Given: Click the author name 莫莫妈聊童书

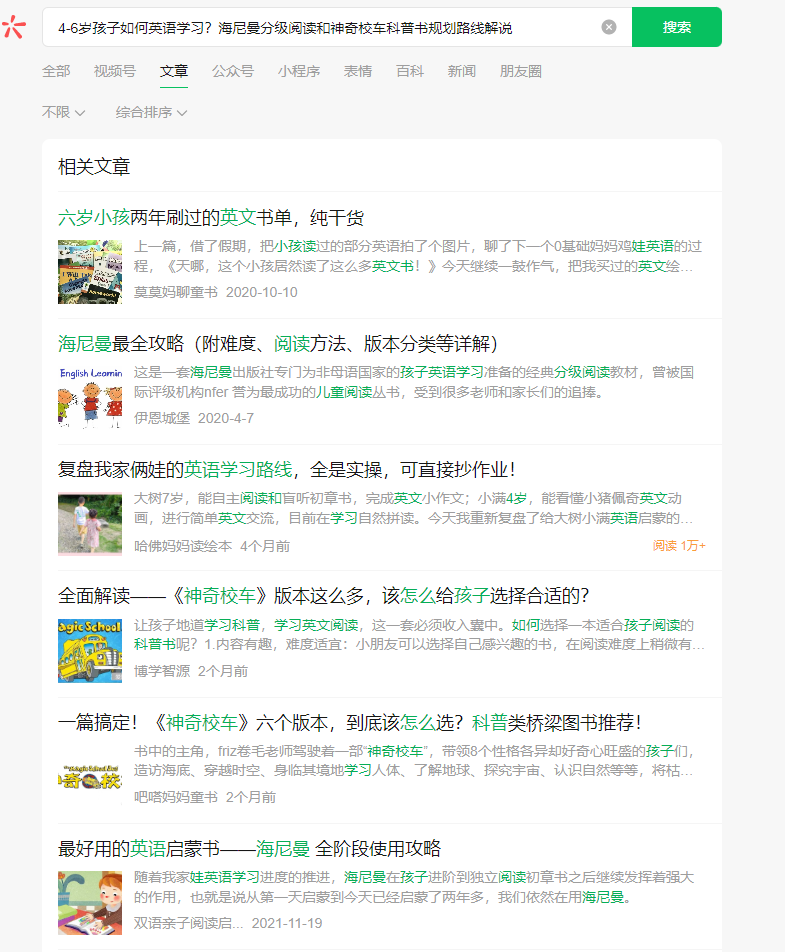Looking at the screenshot, I should point(176,292).
